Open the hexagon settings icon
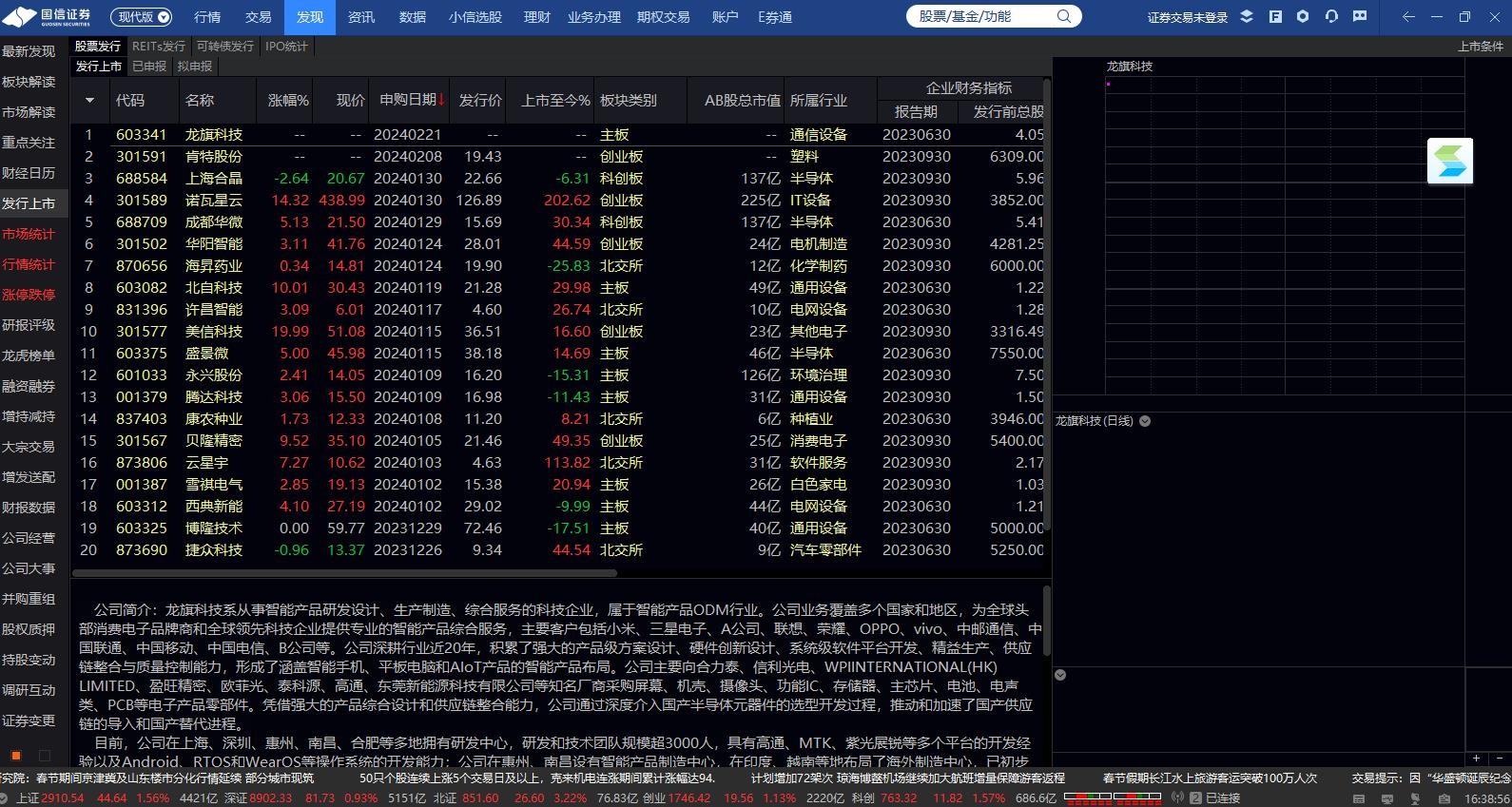 point(1303,17)
